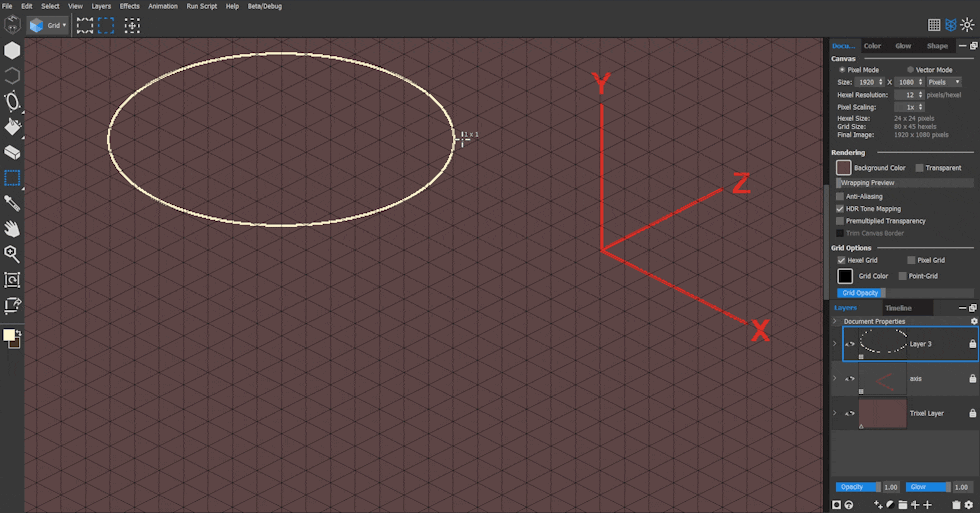Select the eraser tool

coord(12,153)
